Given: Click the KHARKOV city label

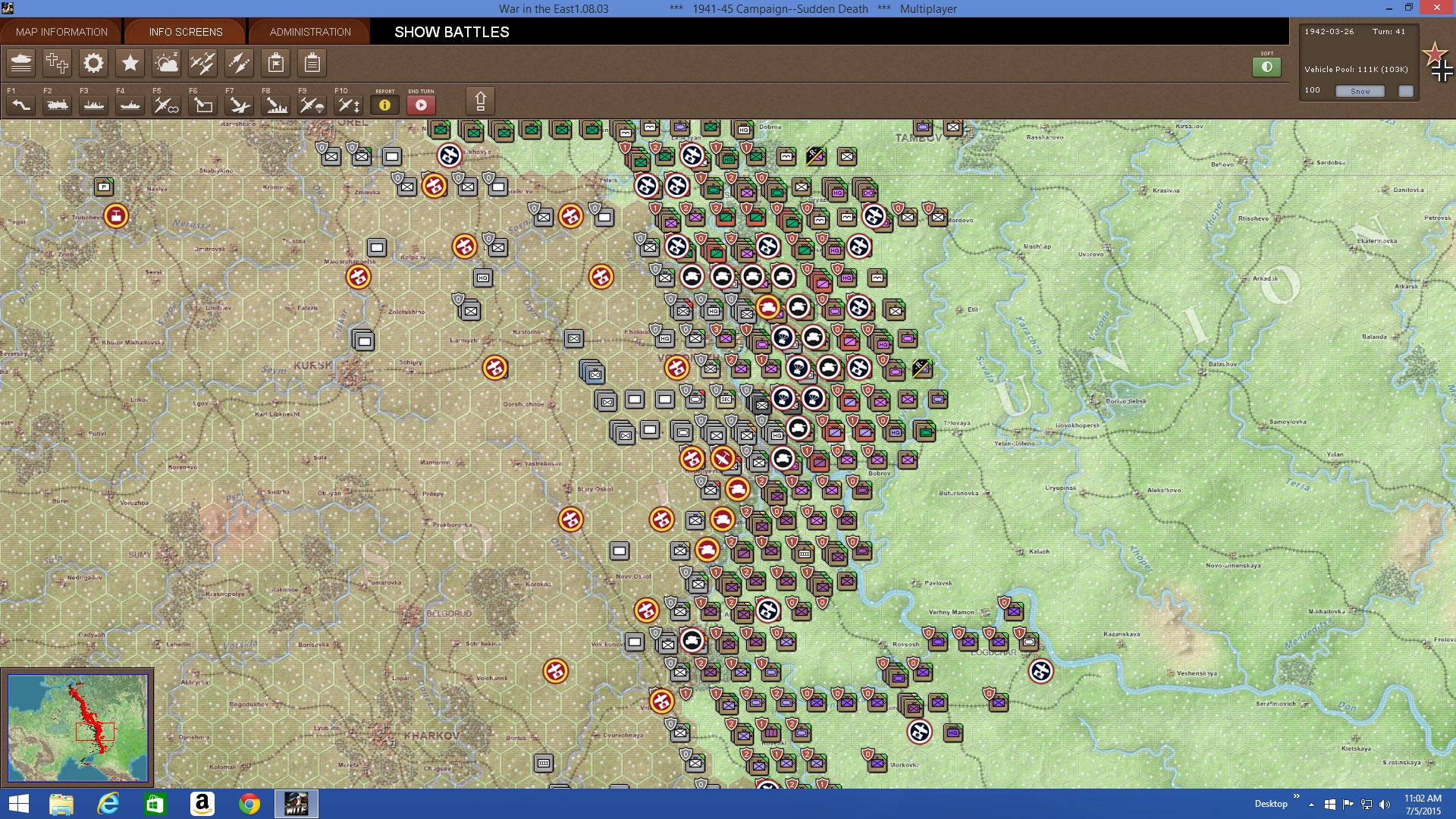Looking at the screenshot, I should (x=431, y=736).
